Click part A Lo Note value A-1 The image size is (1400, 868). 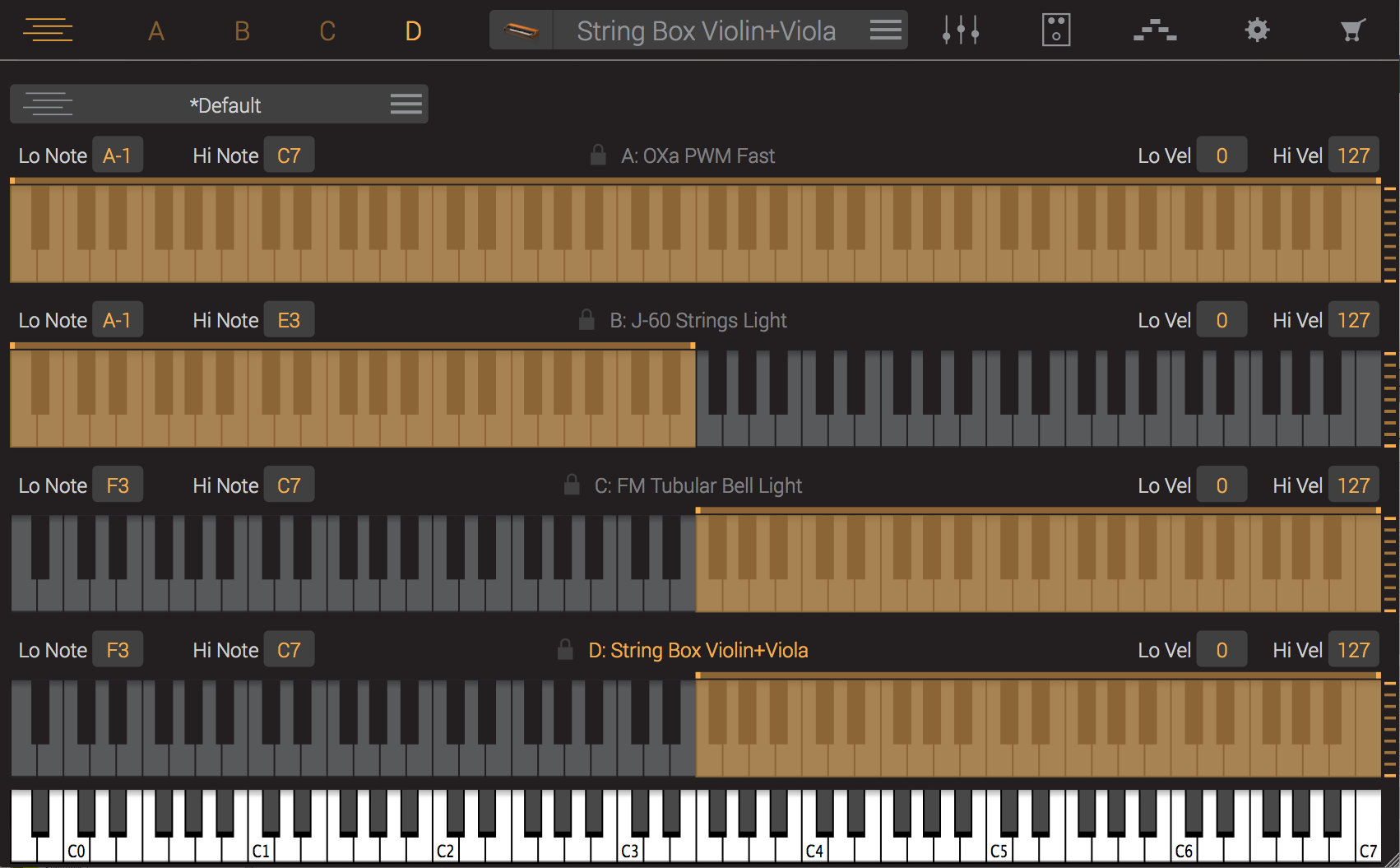pyautogui.click(x=118, y=155)
